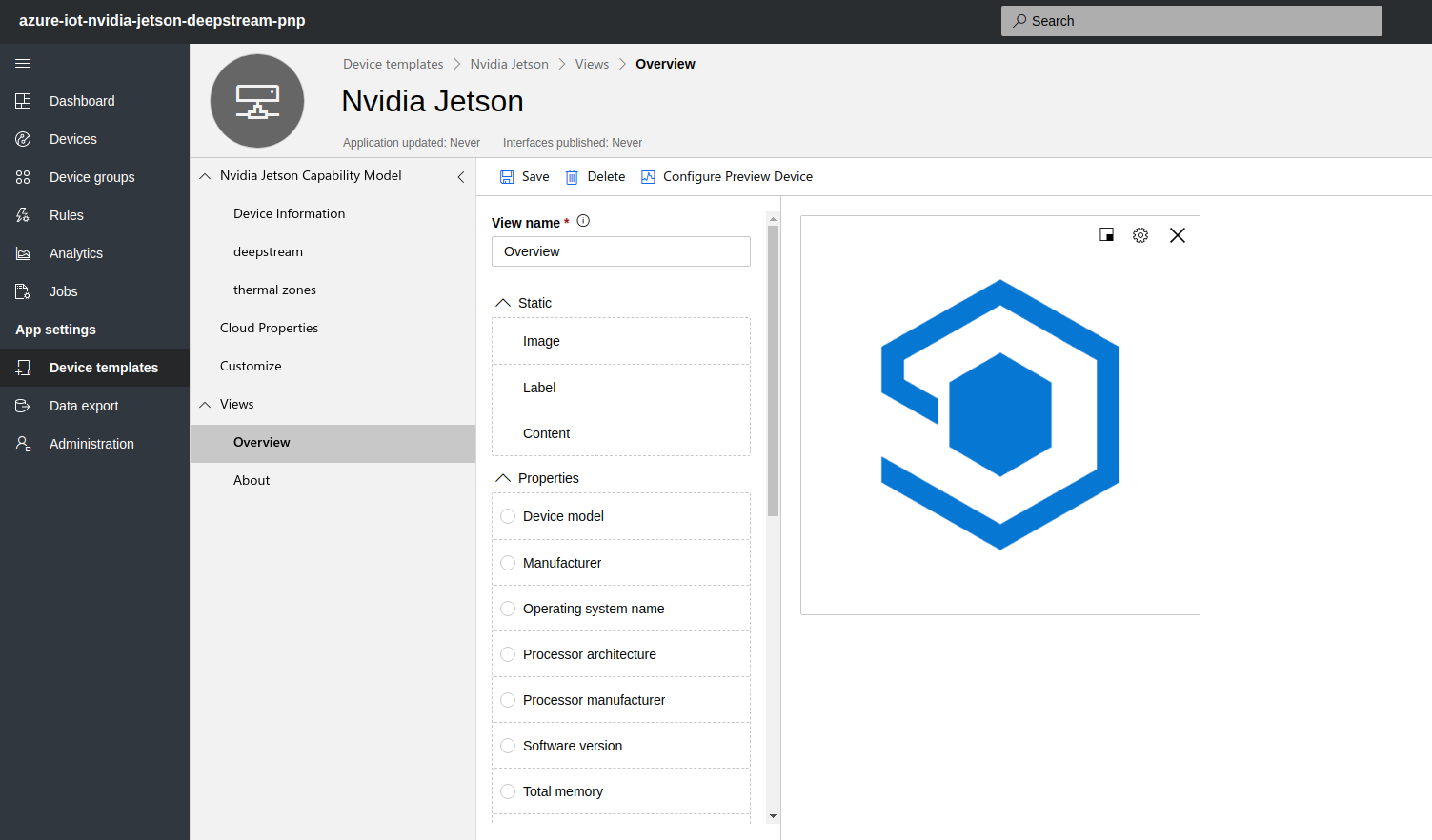This screenshot has width=1432, height=840.
Task: Click the Configure Preview Device icon
Action: click(648, 177)
